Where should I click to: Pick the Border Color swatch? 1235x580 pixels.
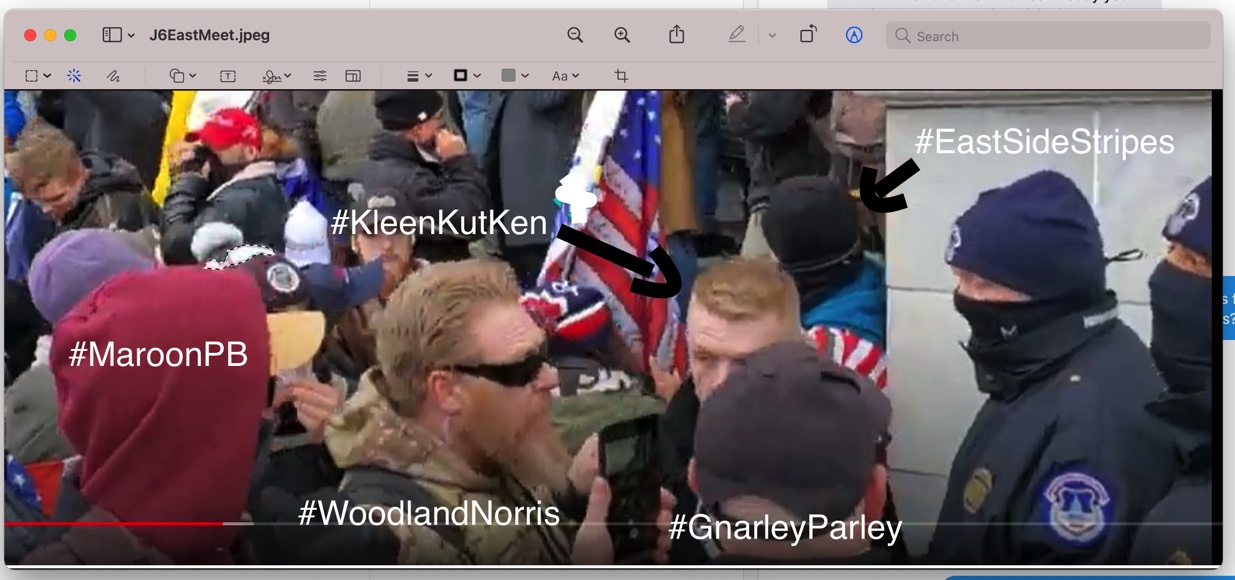tap(460, 75)
